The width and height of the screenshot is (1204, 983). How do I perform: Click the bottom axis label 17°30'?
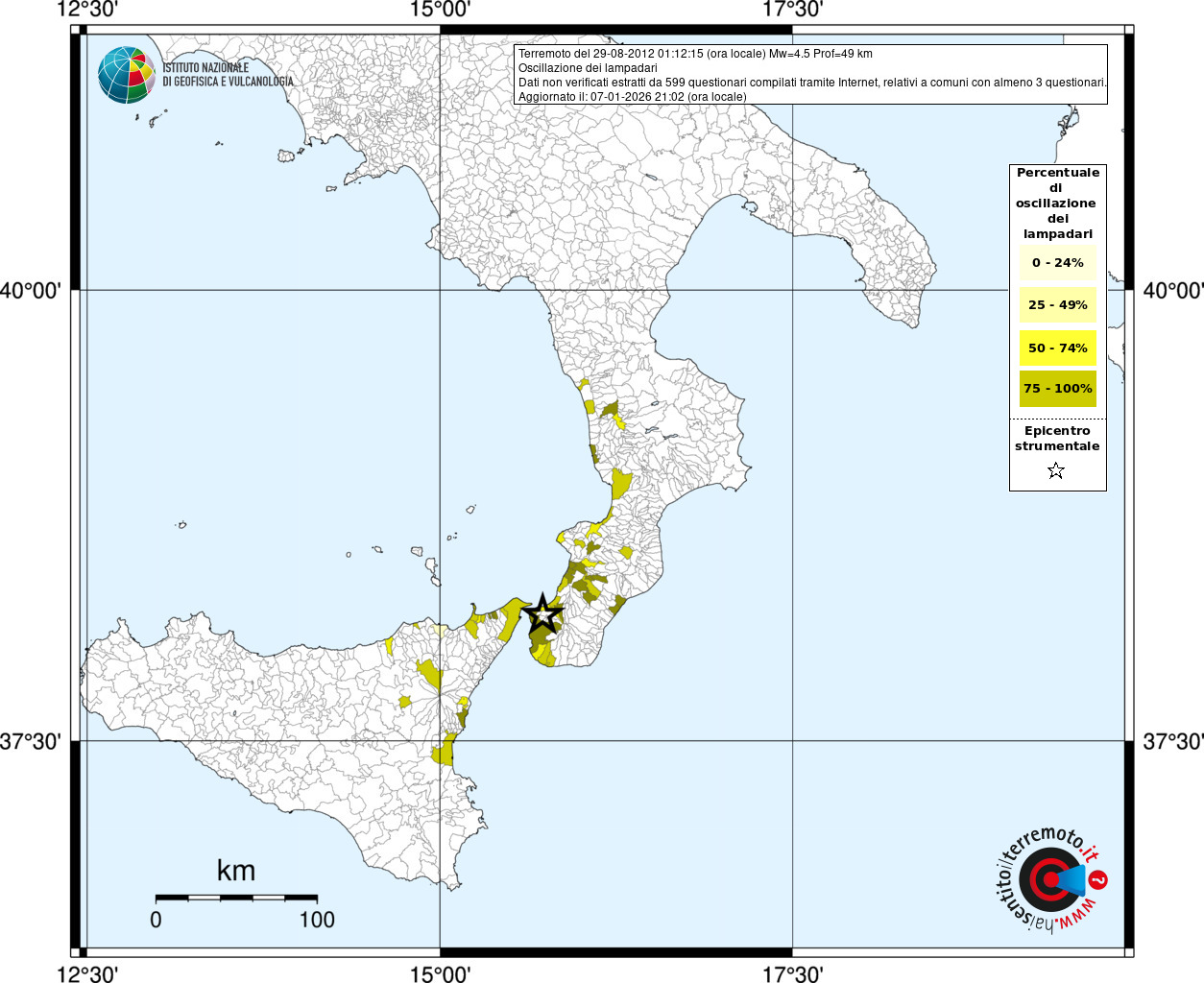(793, 973)
